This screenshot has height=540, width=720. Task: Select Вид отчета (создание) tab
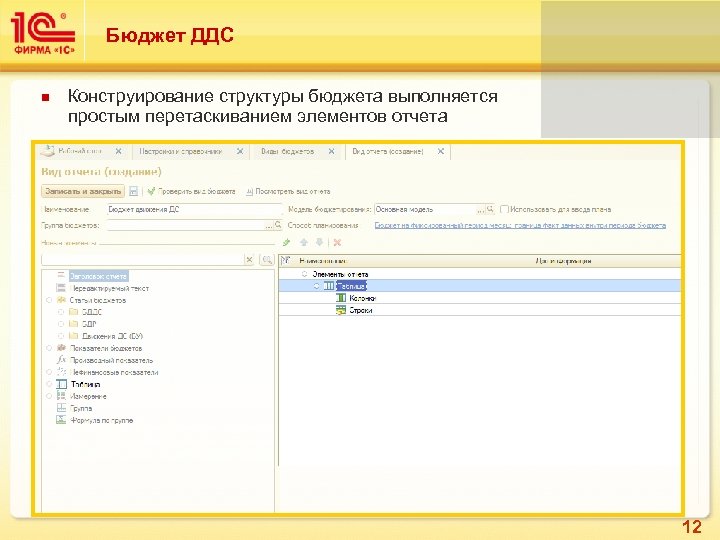coord(388,151)
